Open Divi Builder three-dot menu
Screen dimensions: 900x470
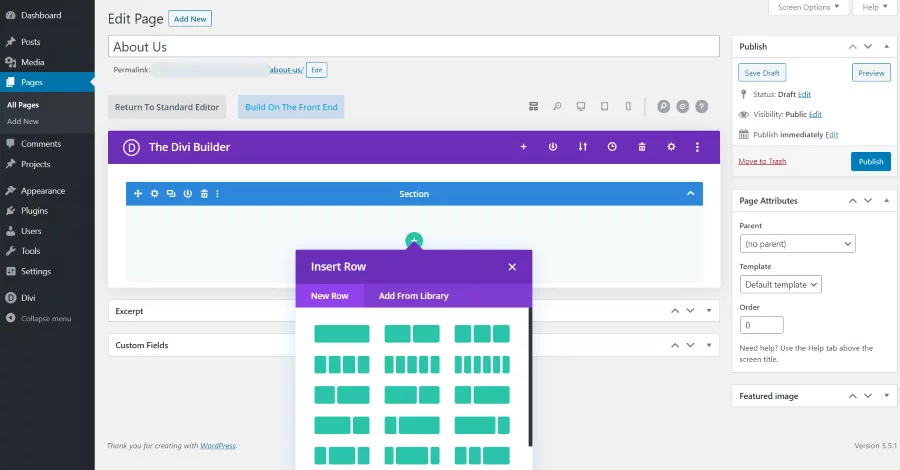pos(697,147)
